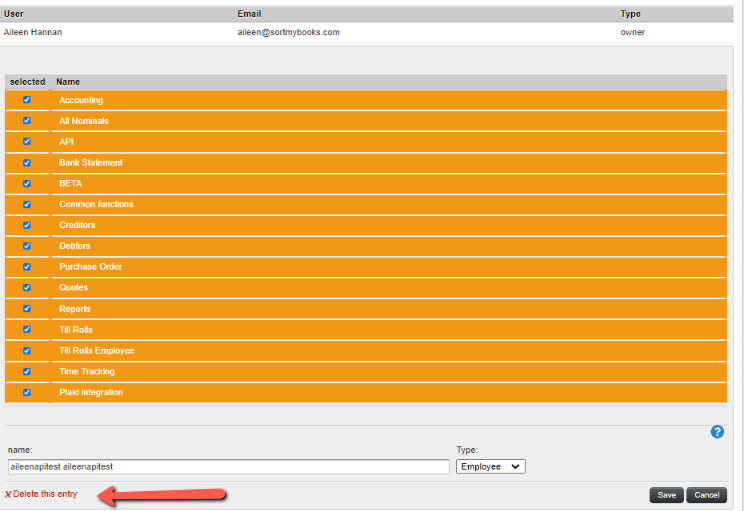Click the selected column header

(x=27, y=82)
